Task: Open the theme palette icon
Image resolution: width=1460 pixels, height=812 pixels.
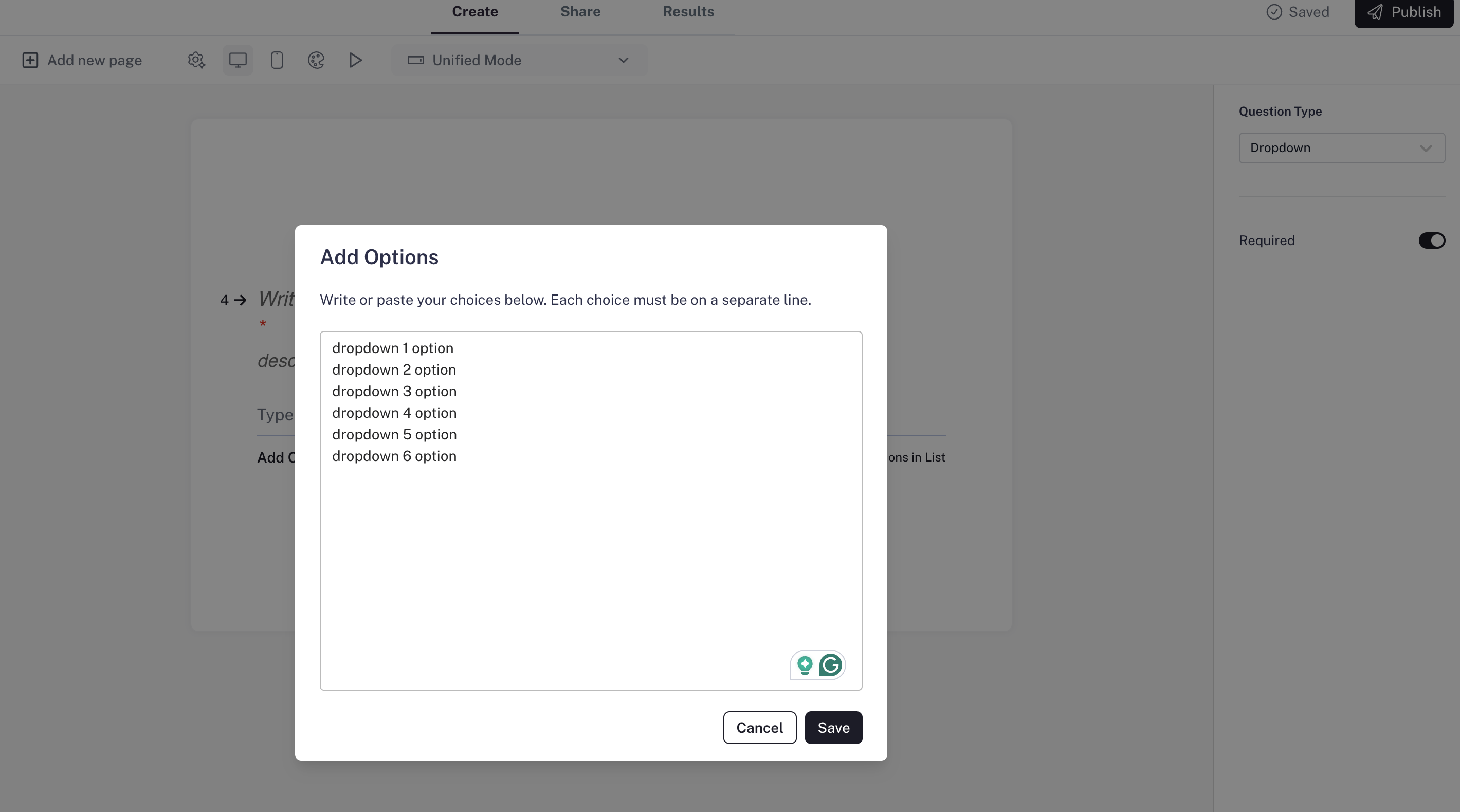Action: [x=316, y=60]
